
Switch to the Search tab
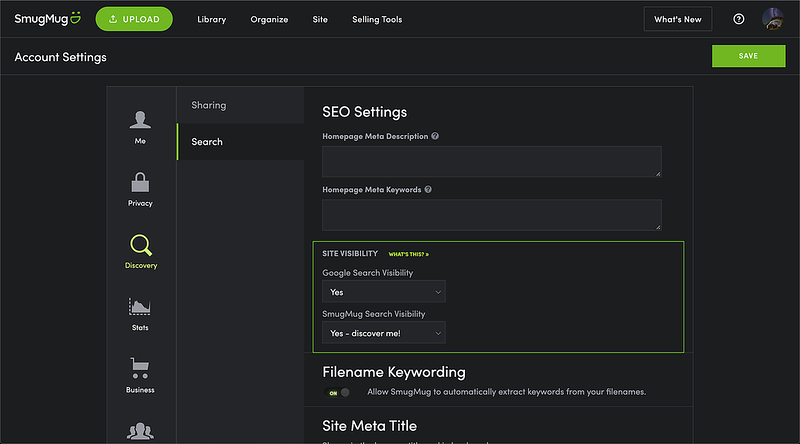click(240, 142)
